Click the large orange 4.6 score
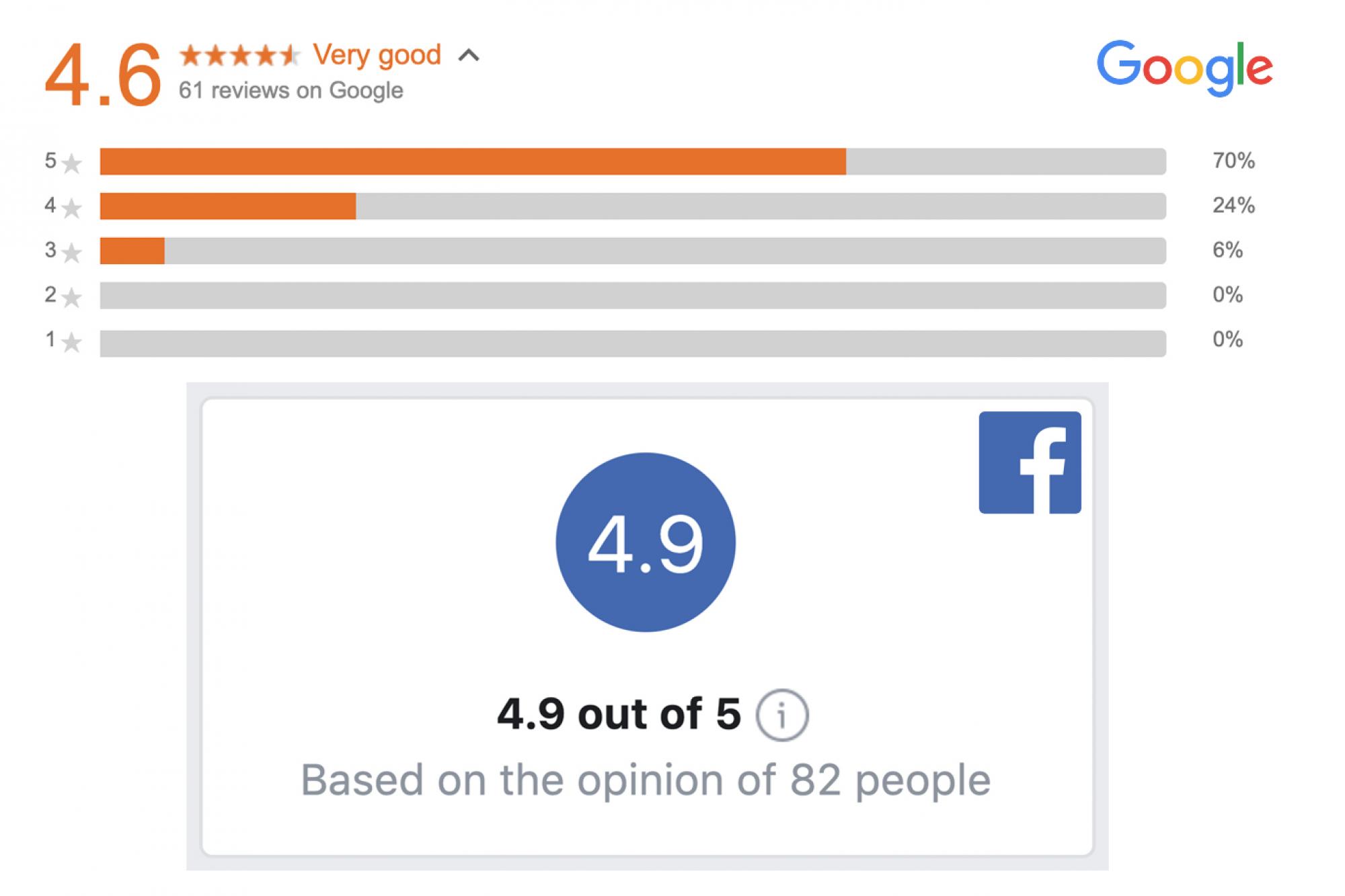 point(103,75)
